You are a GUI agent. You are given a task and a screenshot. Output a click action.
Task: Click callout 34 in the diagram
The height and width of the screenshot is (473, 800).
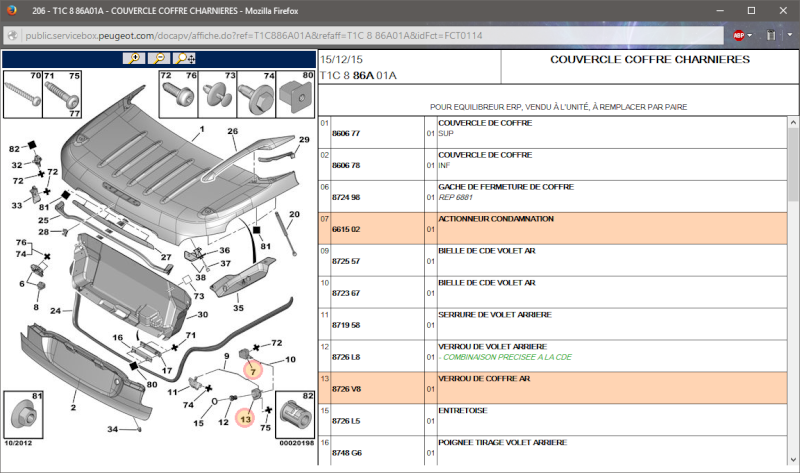tap(112, 429)
